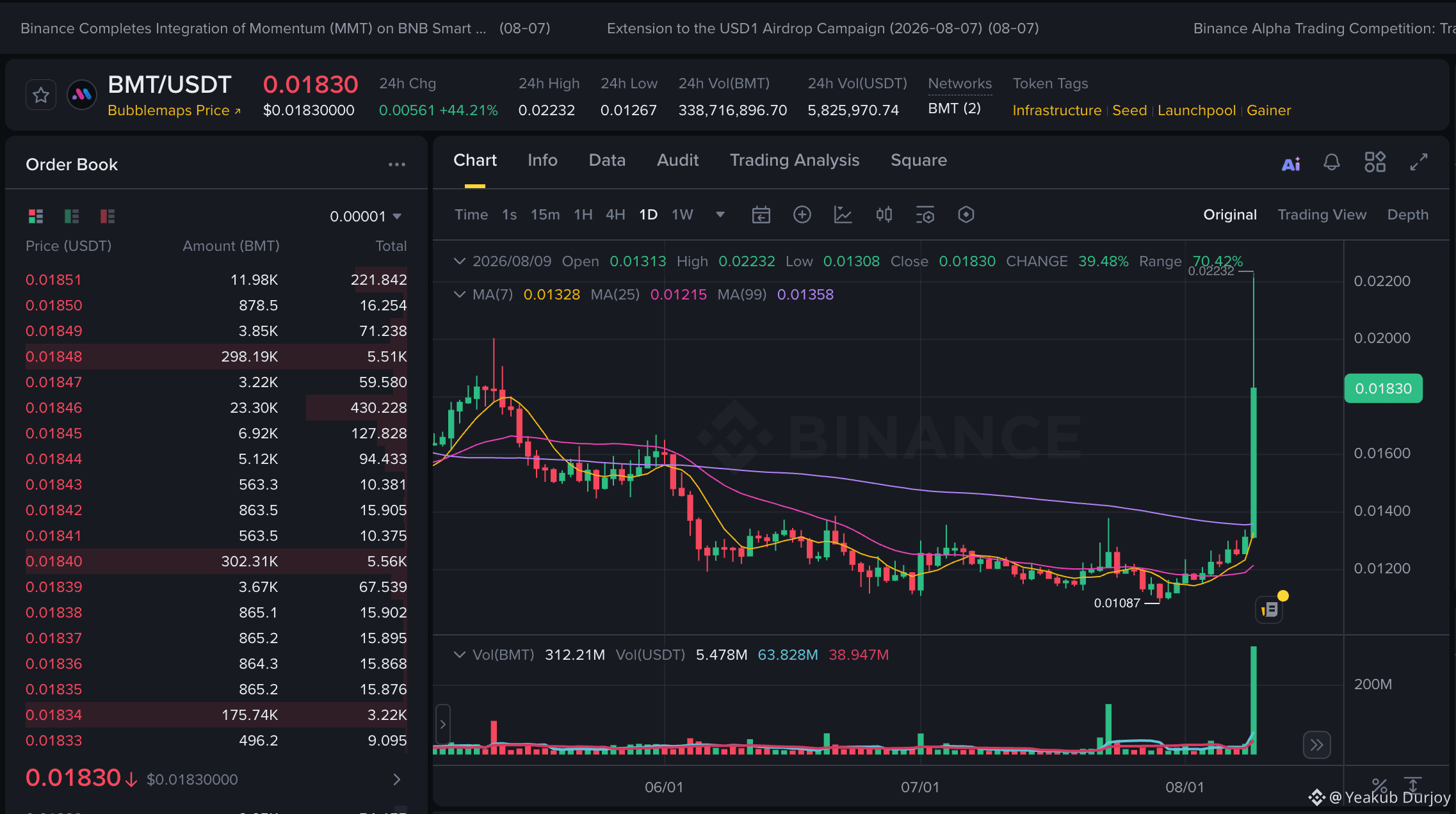Open Binance Alpha Trading Competition announcement
Screen dimensions: 1456x814
tap(1324, 29)
